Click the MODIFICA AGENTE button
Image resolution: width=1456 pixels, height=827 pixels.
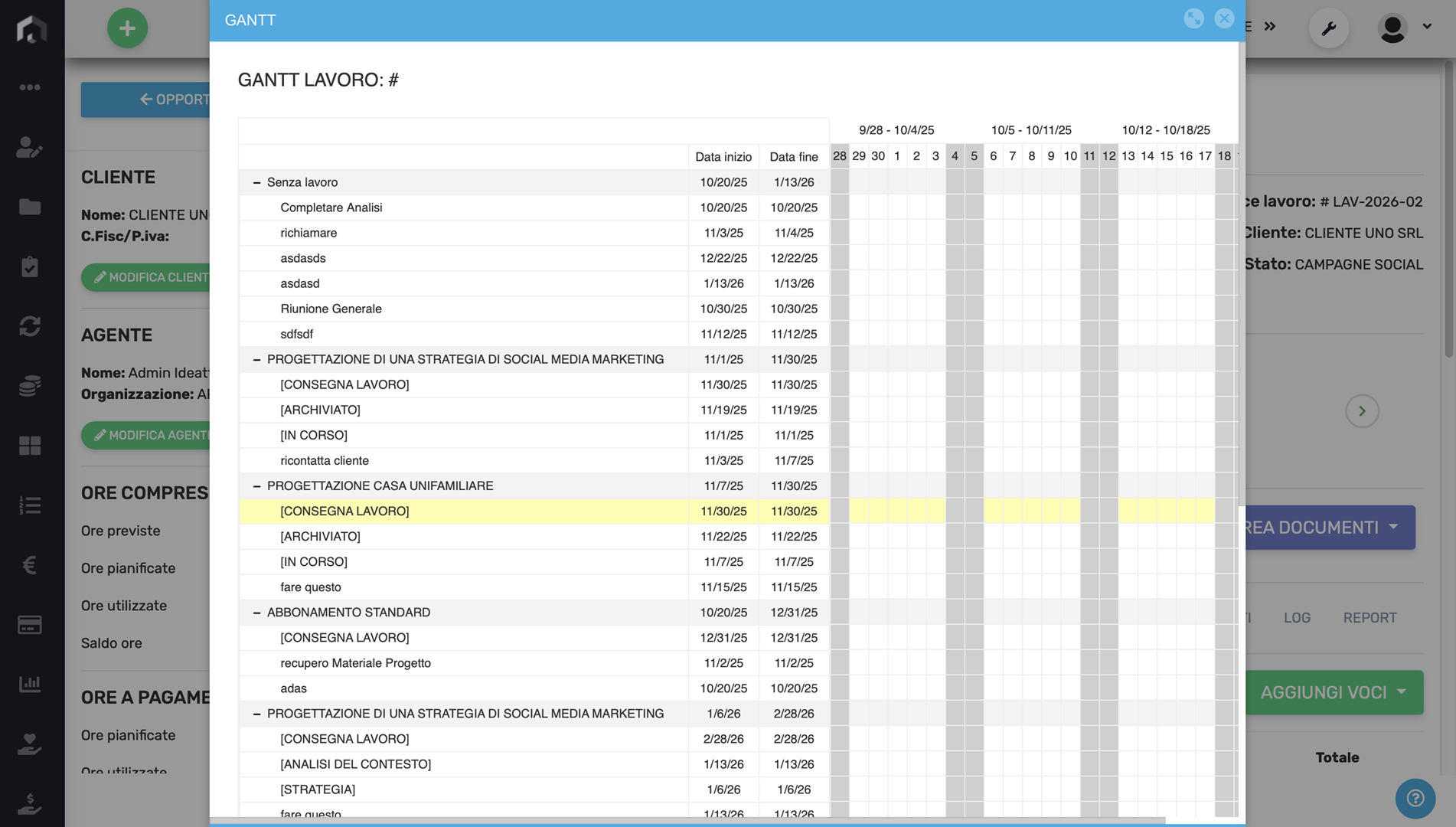point(149,435)
